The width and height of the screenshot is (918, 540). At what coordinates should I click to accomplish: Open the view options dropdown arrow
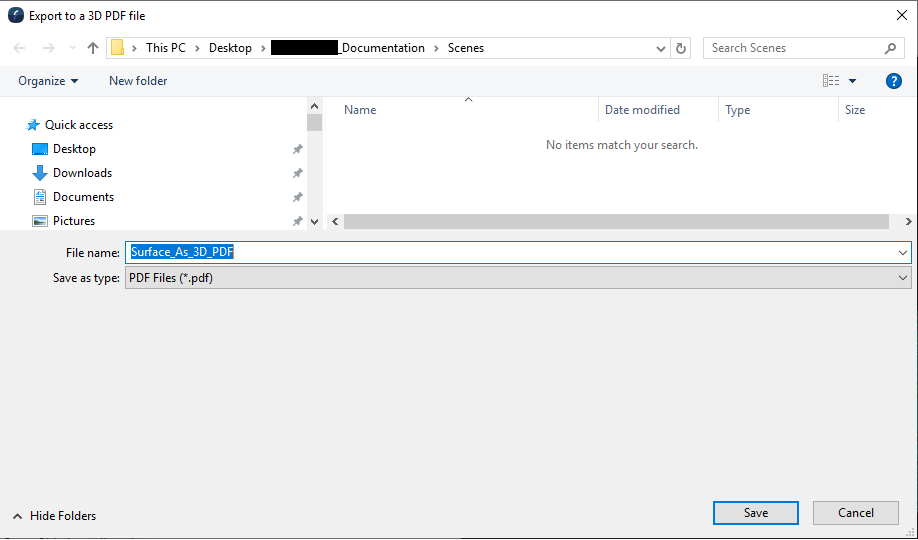tap(852, 81)
